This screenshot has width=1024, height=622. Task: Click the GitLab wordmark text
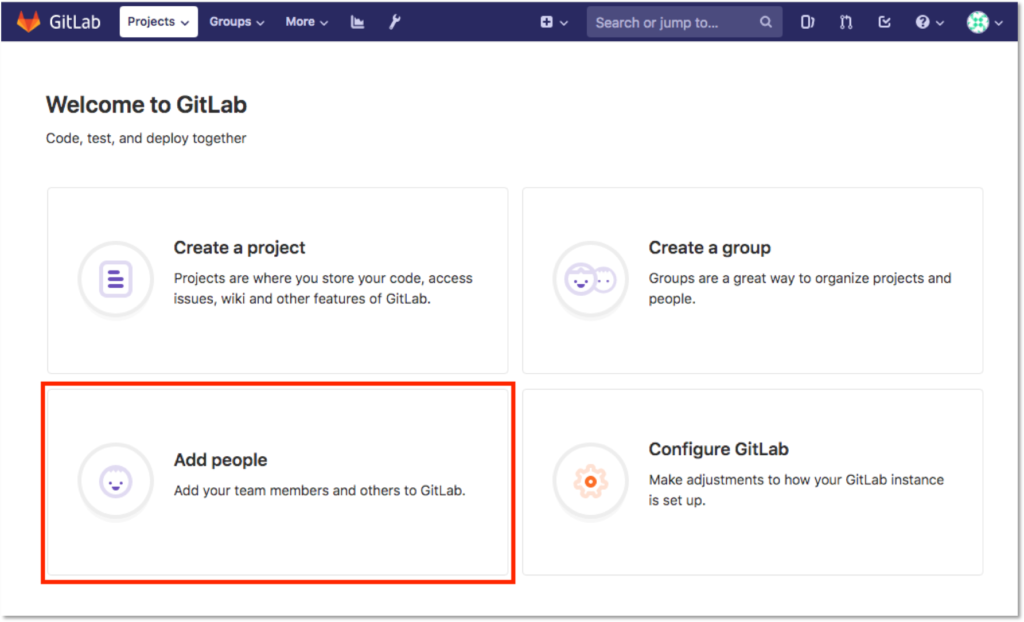point(75,22)
